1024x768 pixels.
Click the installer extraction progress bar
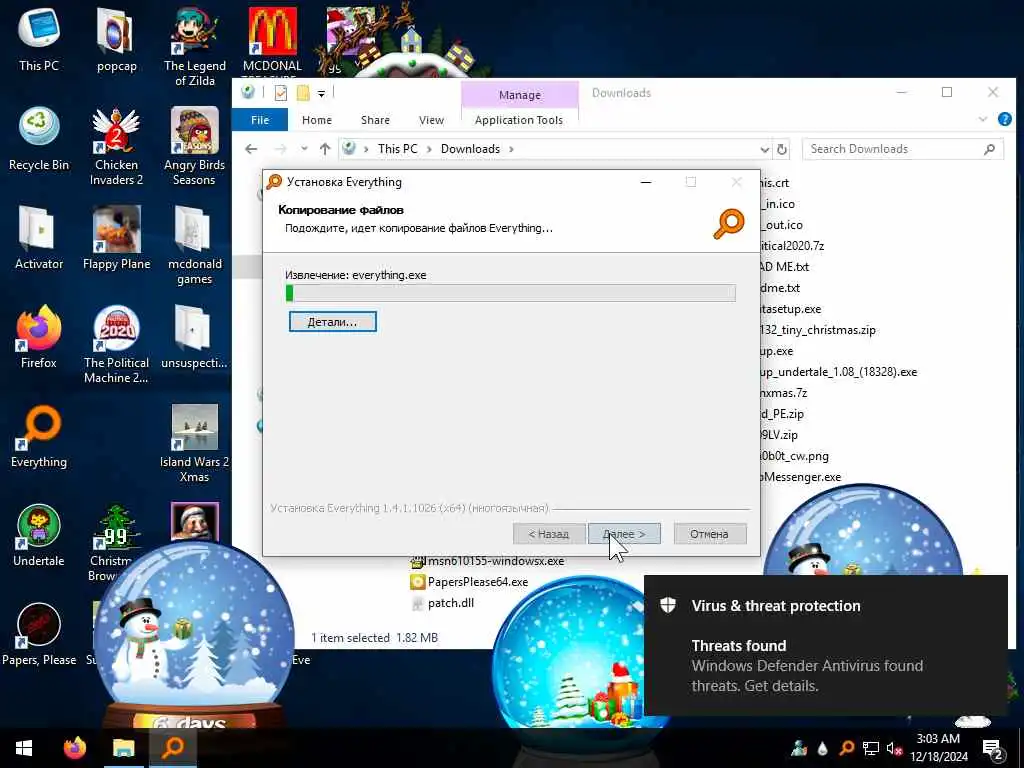tap(511, 293)
